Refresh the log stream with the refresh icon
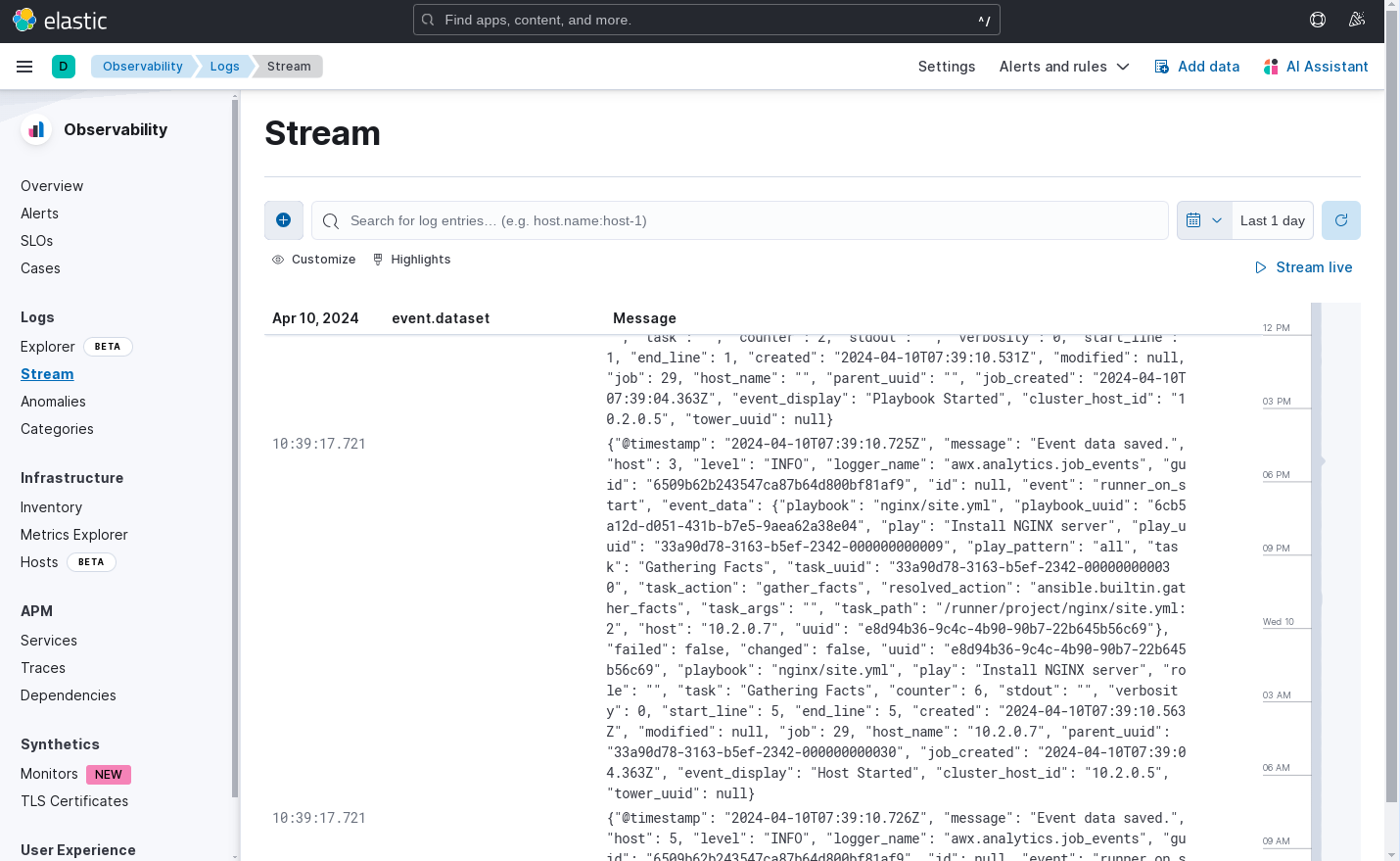The image size is (1400, 861). point(1340,220)
